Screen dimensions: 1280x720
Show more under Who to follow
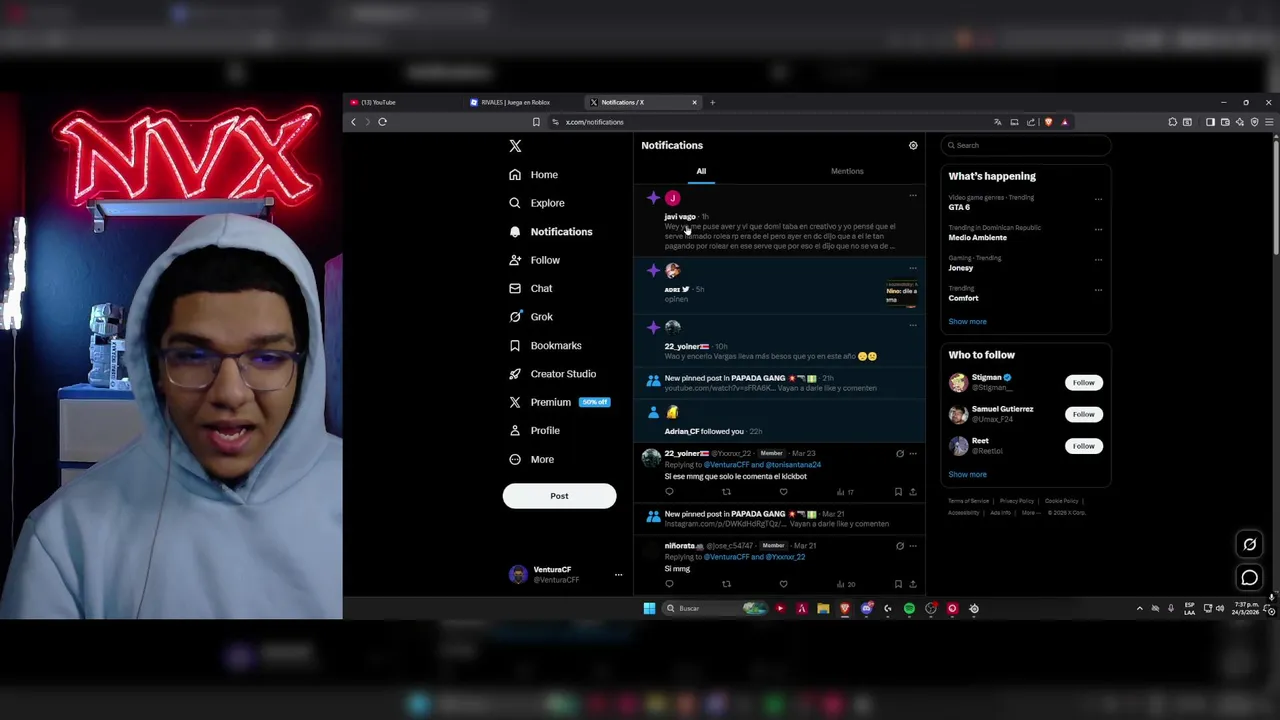click(967, 475)
